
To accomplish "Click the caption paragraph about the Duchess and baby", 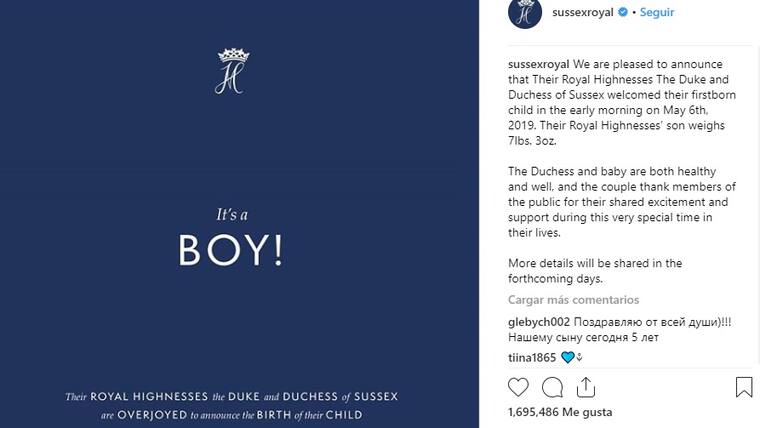I will point(621,202).
